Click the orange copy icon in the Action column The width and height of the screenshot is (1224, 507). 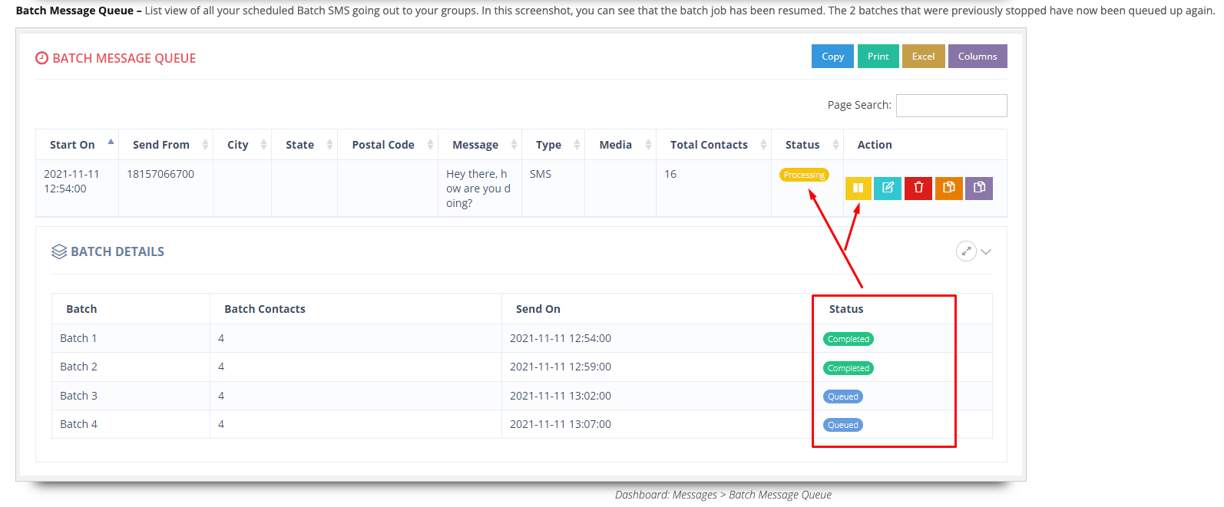[949, 187]
